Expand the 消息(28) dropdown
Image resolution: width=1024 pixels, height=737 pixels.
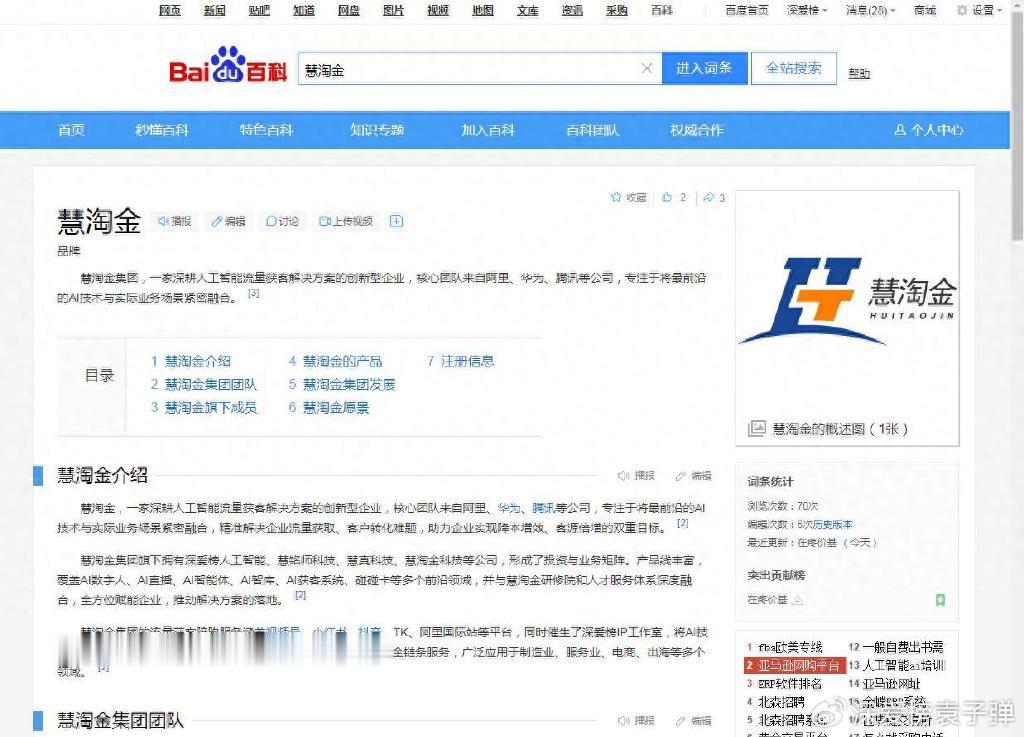tap(871, 10)
